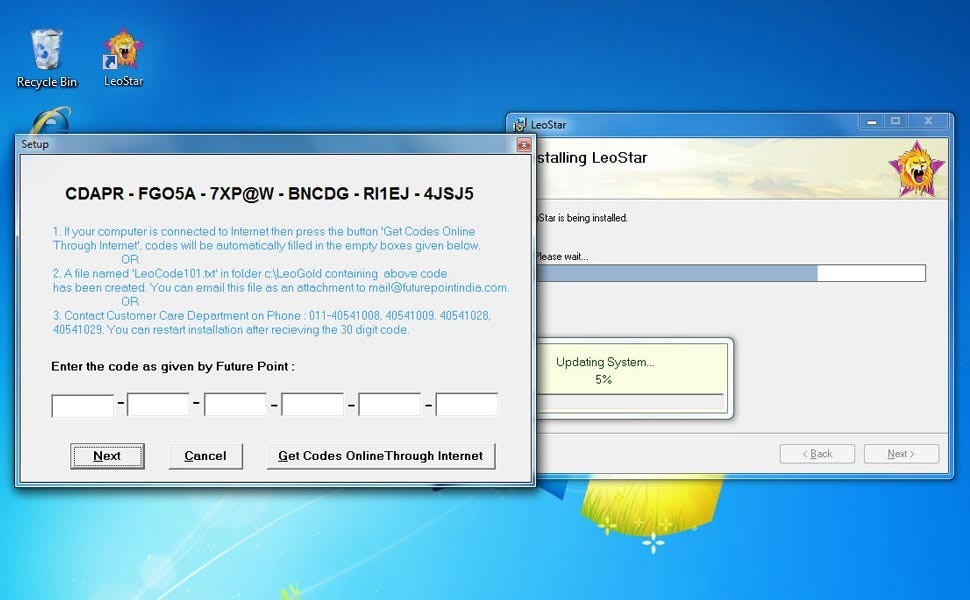The width and height of the screenshot is (970, 600).
Task: Click the LeoStar installer title bar icon
Action: tap(520, 124)
